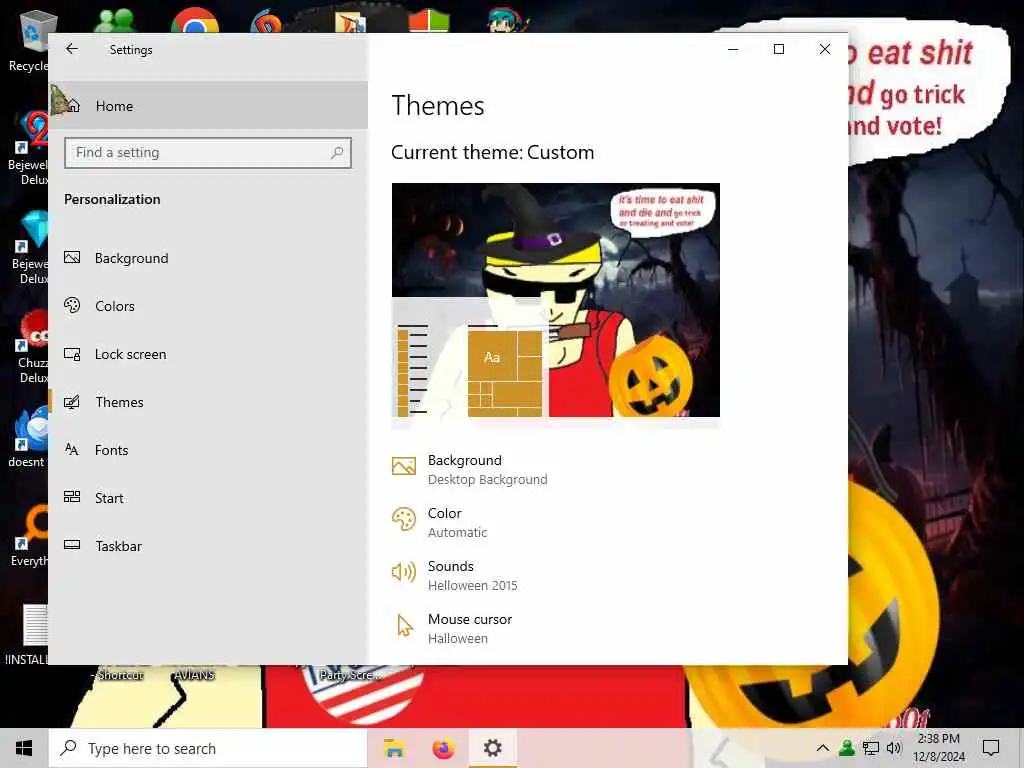Go back using the Settings back arrow
The image size is (1024, 768).
click(72, 49)
